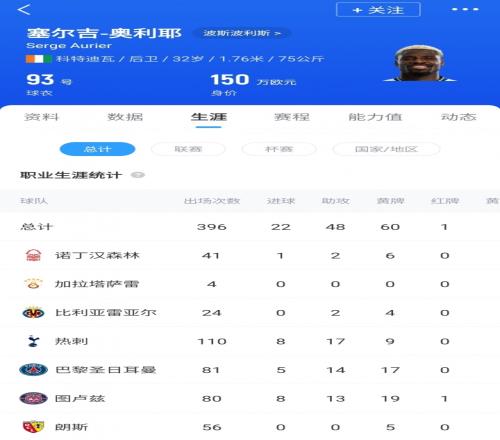This screenshot has width=500, height=440.
Task: Open the 赛程 tab
Action: pyautogui.click(x=292, y=117)
